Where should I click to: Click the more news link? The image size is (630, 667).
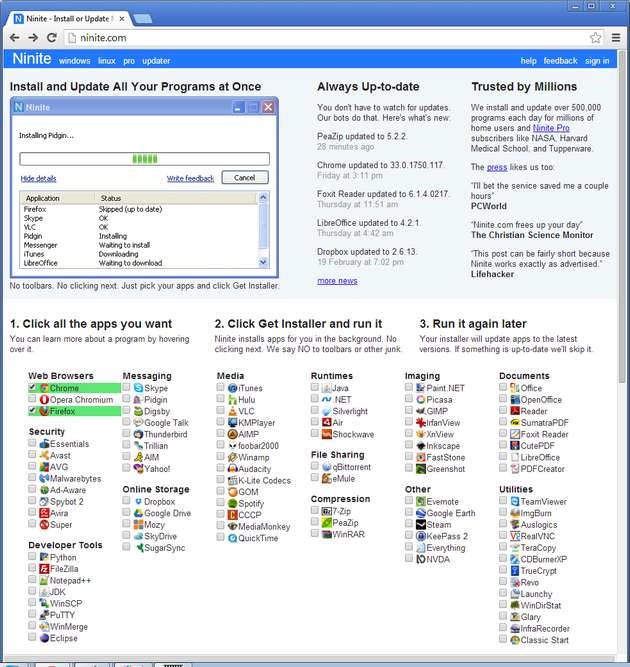[x=337, y=281]
